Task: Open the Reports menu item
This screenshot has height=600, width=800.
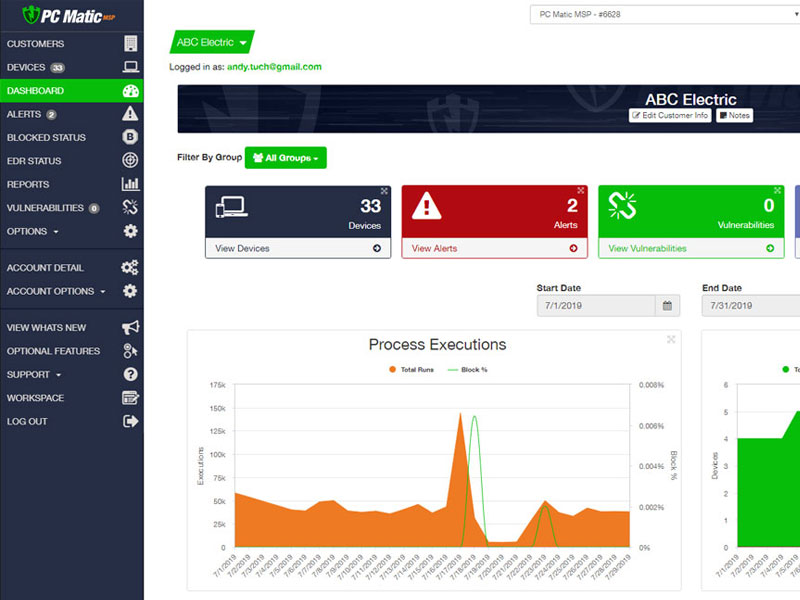Action: (71, 184)
